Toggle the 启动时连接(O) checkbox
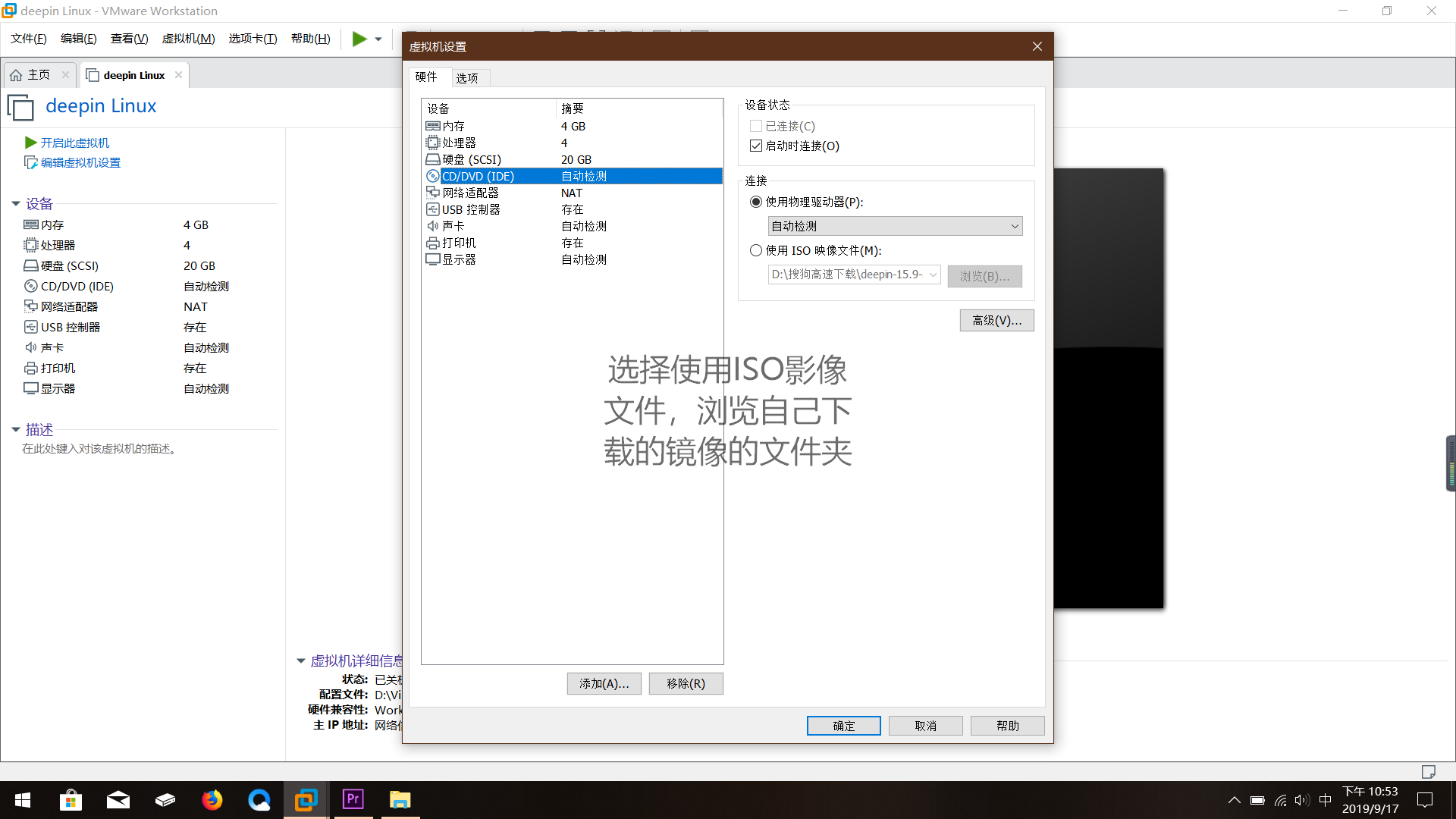 click(756, 146)
